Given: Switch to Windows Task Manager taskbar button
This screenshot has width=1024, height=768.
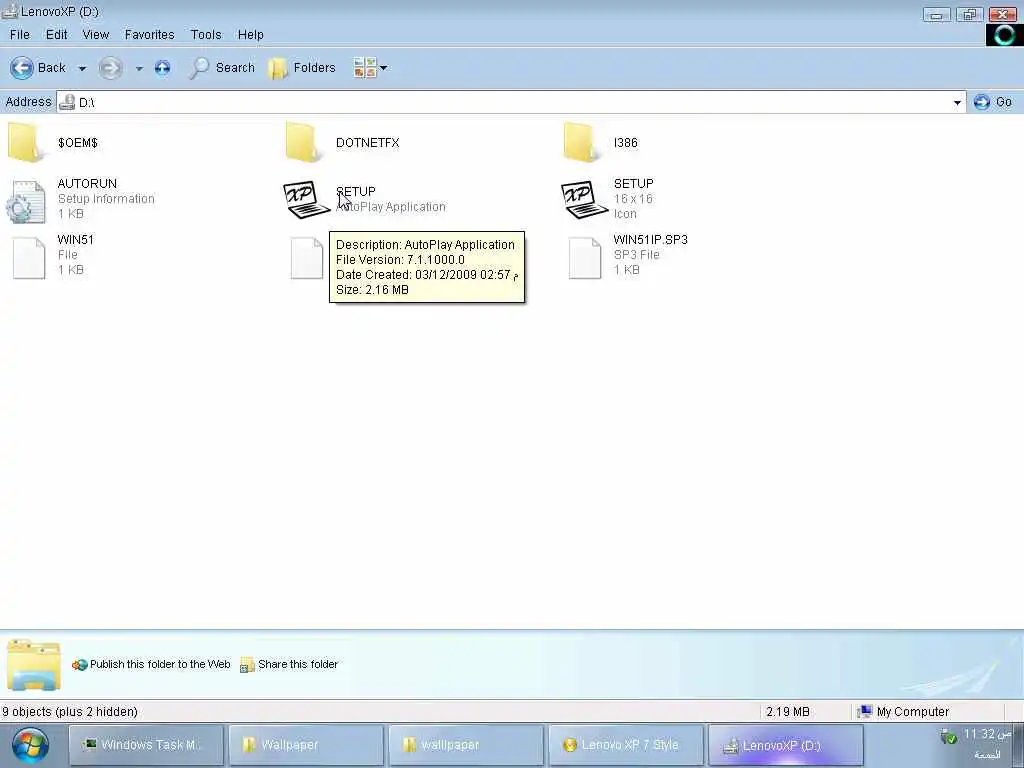Looking at the screenshot, I should 146,745.
